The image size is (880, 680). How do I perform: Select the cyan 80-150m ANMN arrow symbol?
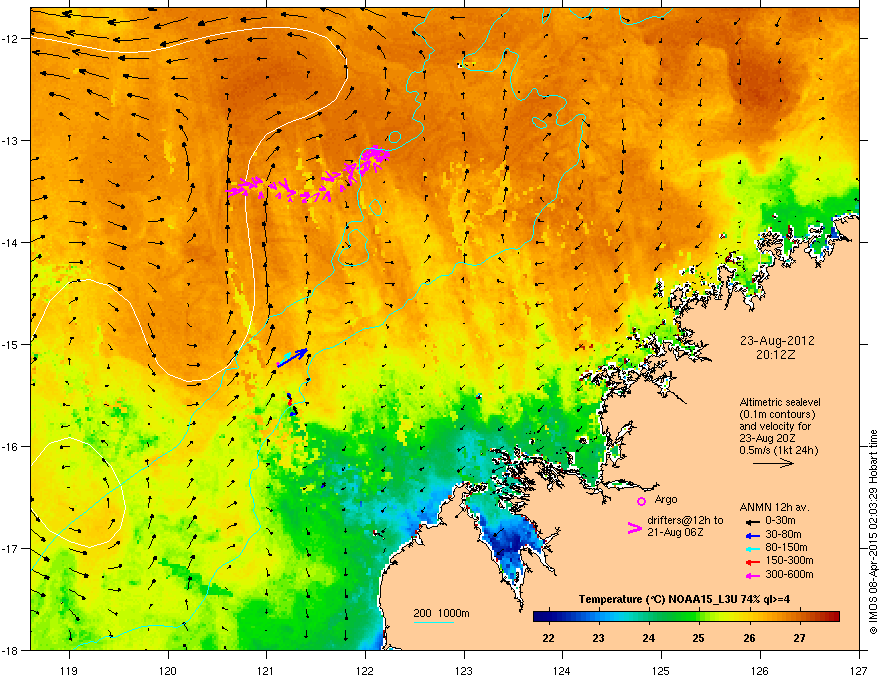click(752, 548)
